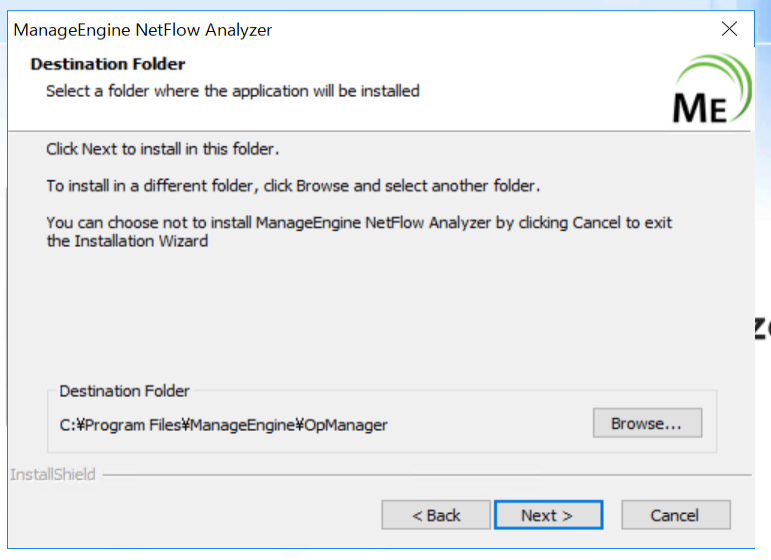Cancel the installation wizard
Screen dimensions: 771x560
point(675,515)
